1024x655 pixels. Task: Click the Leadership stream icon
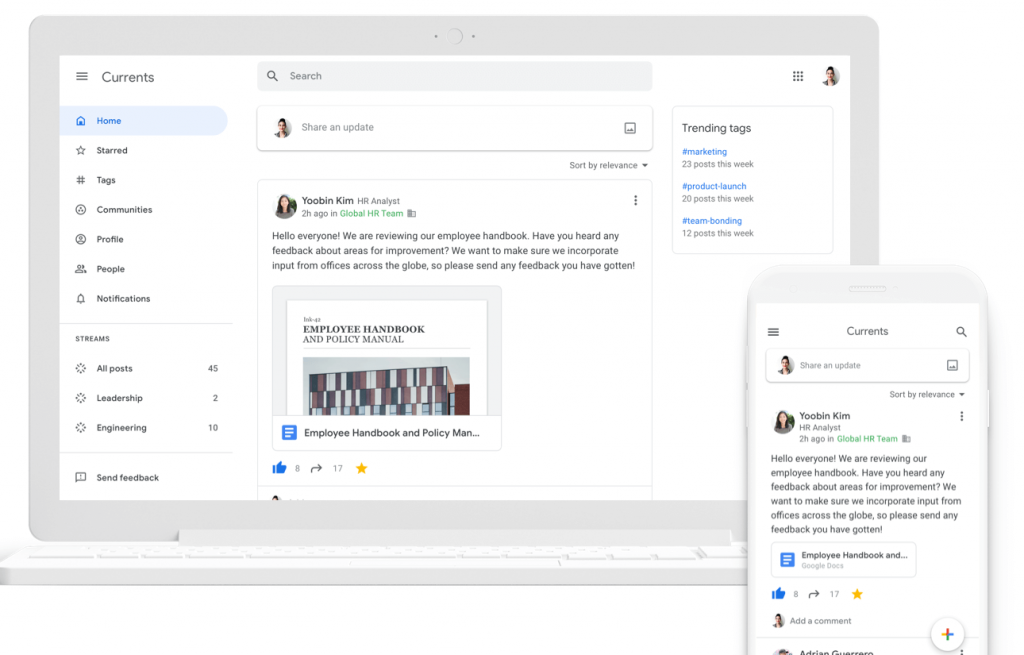[x=81, y=398]
